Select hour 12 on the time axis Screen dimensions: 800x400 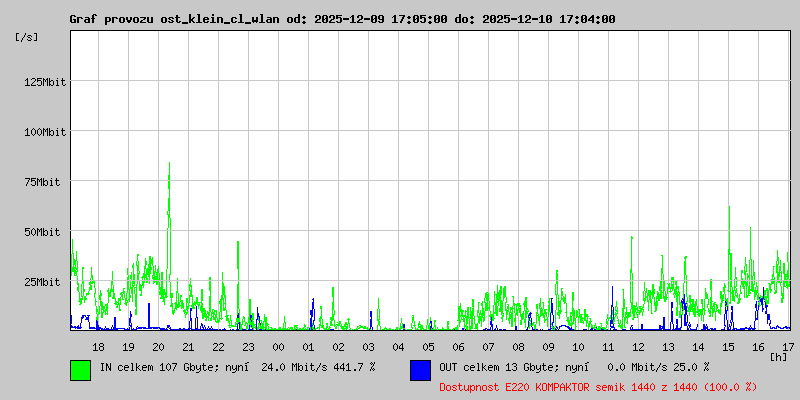coord(638,346)
